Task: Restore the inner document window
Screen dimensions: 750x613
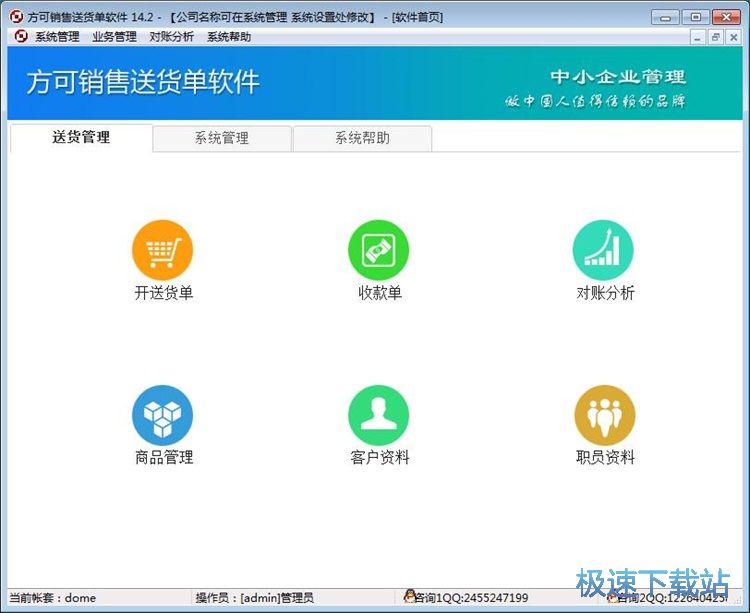Action: point(716,37)
